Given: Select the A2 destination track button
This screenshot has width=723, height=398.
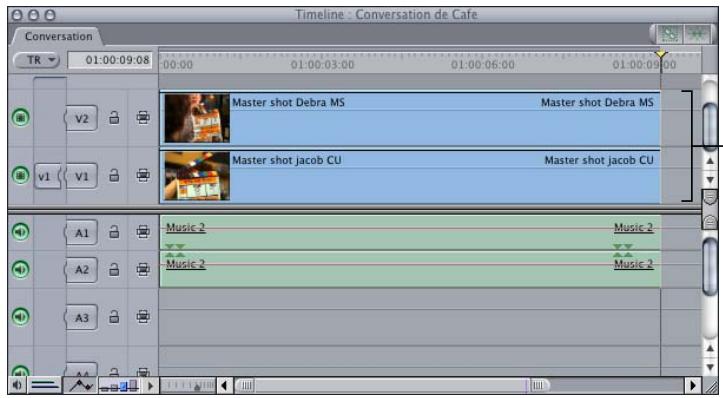Looking at the screenshot, I should click(81, 270).
